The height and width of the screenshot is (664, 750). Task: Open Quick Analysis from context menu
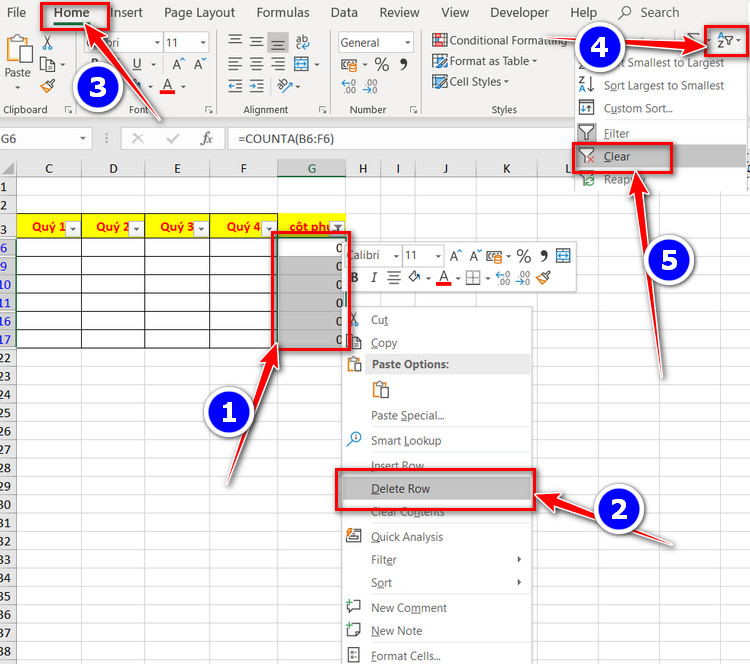[x=407, y=537]
